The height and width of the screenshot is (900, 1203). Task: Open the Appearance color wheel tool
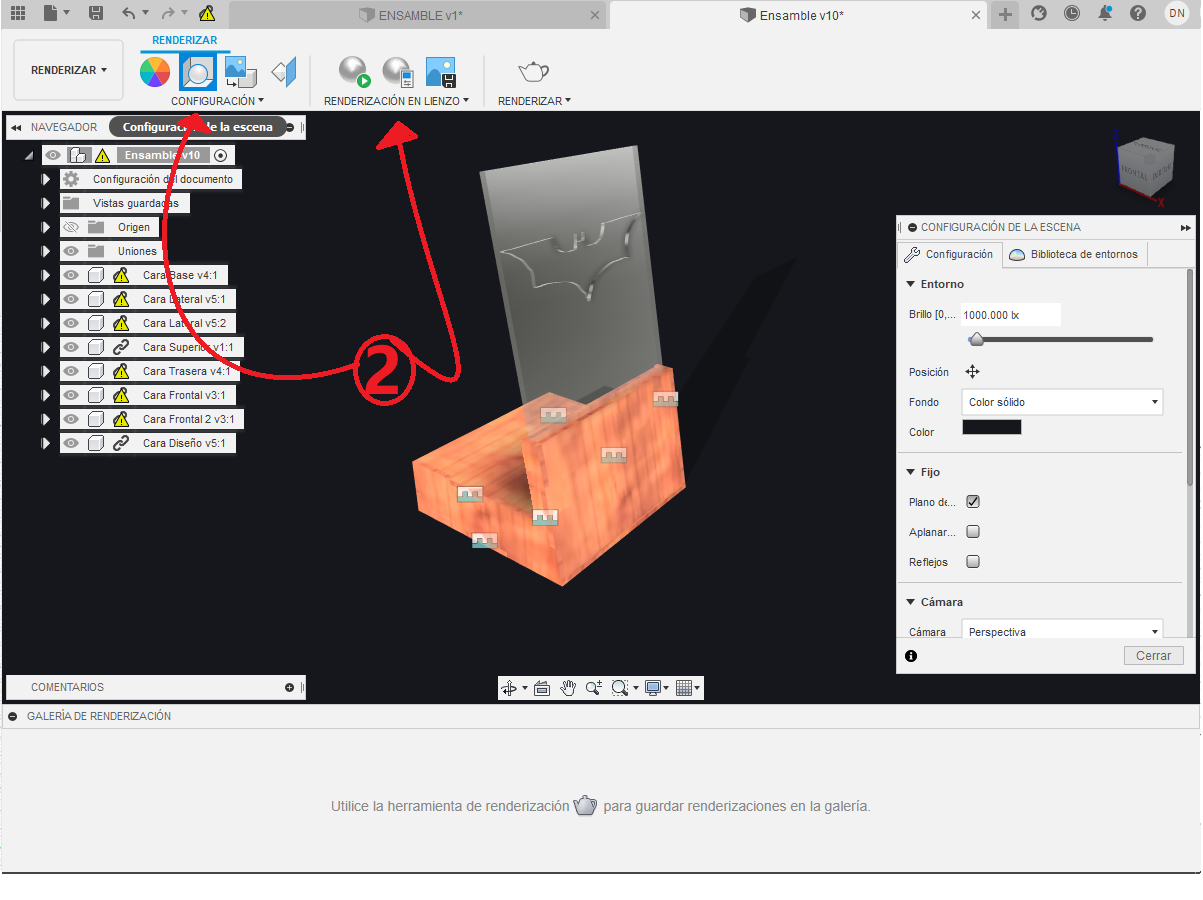[154, 71]
